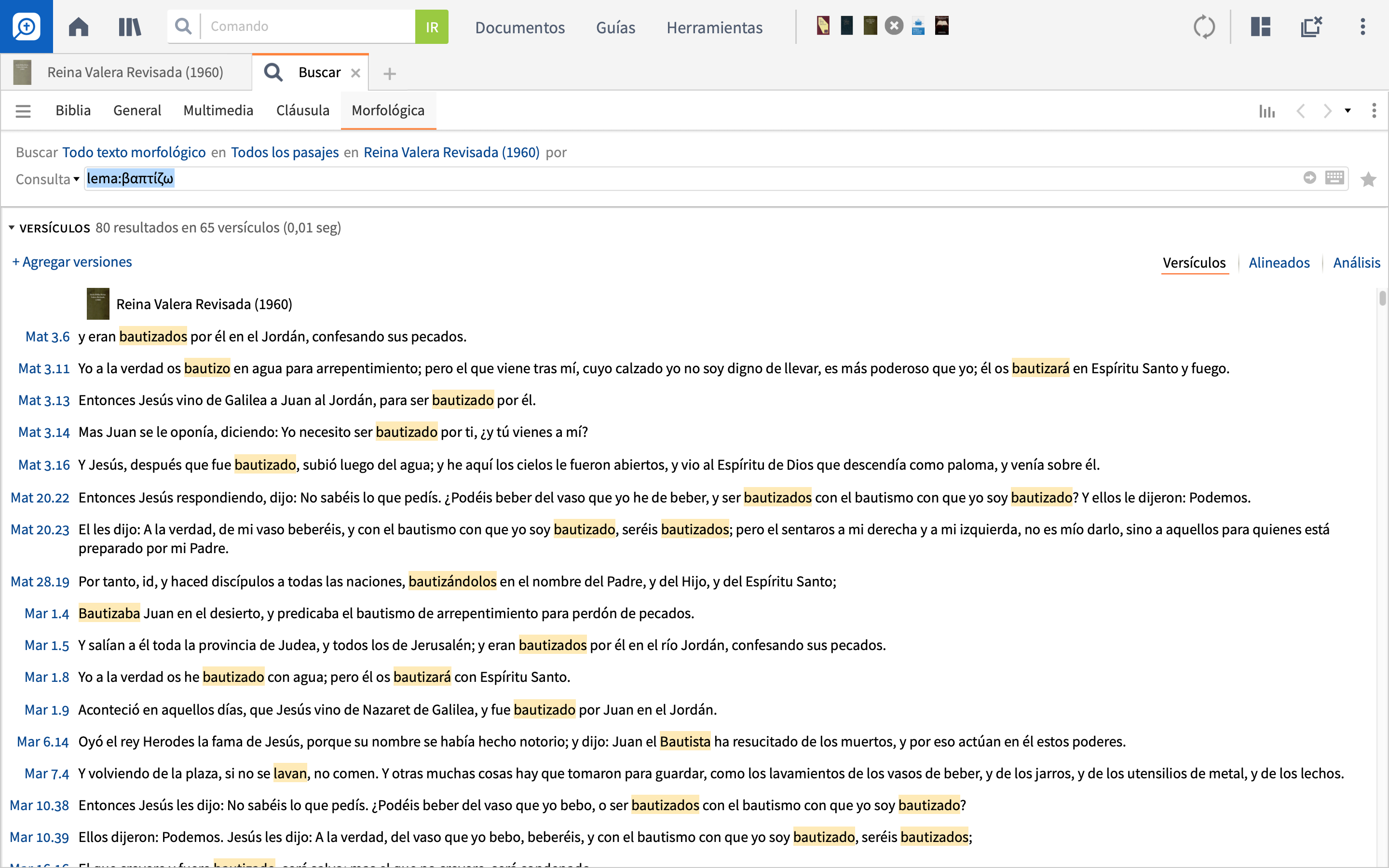This screenshot has height=868, width=1389.
Task: Open the Mat 3.16 verse link
Action: point(43,465)
